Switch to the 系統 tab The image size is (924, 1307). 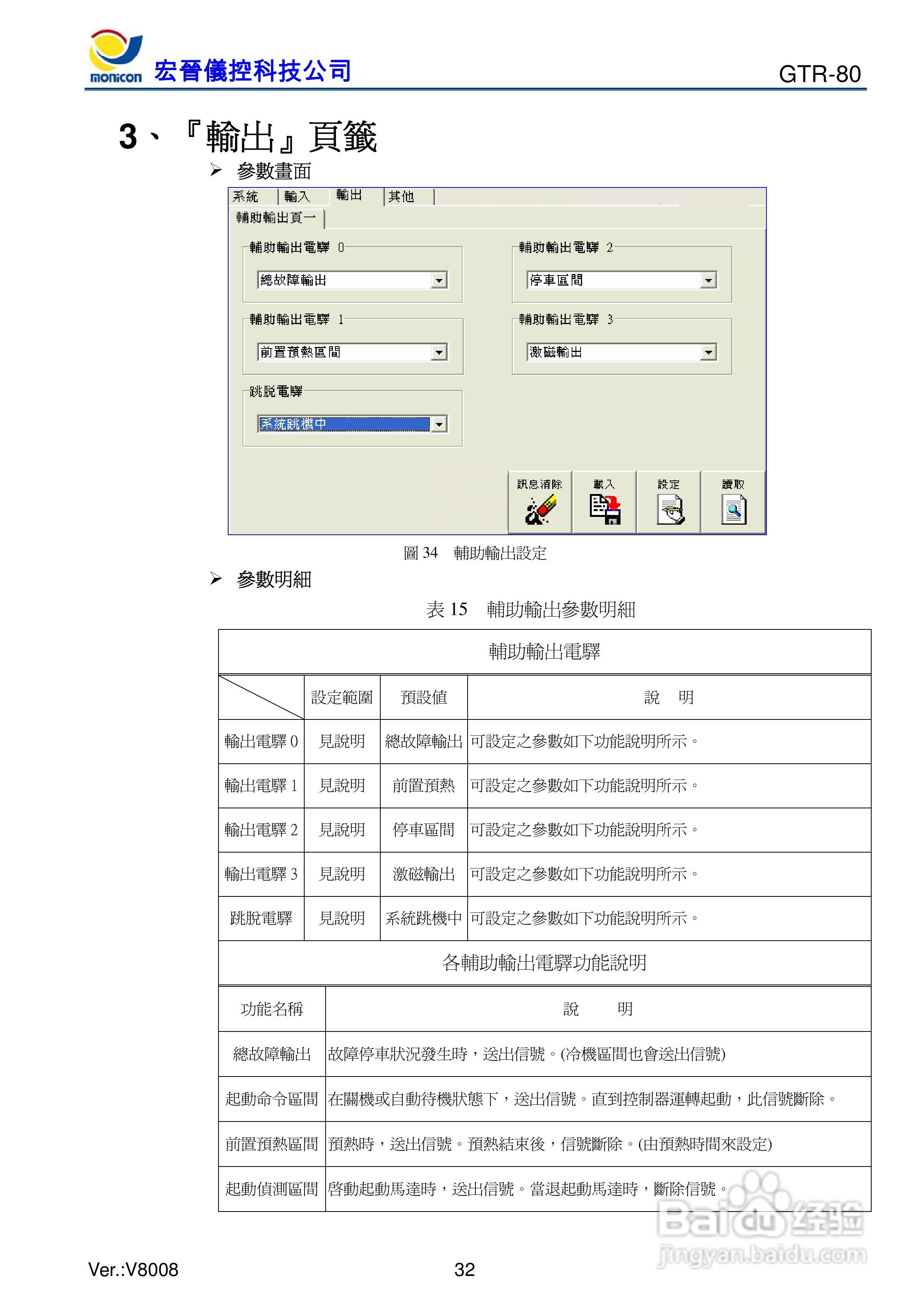(246, 197)
